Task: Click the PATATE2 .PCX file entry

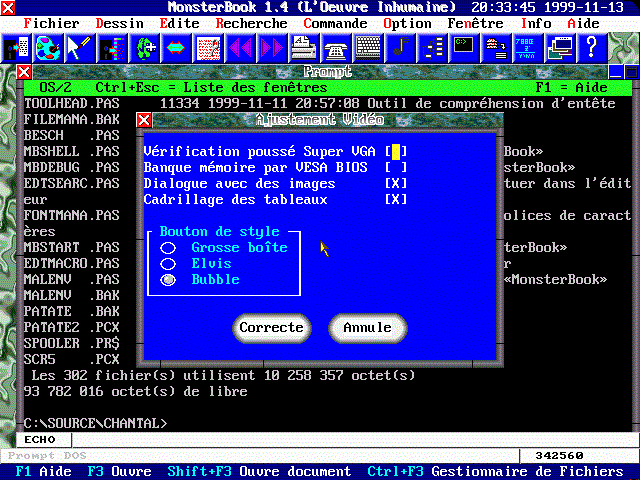Action: pyautogui.click(x=72, y=328)
